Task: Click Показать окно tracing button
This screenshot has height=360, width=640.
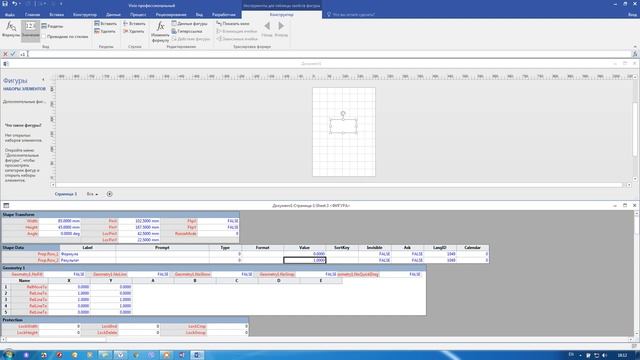Action: [x=233, y=24]
